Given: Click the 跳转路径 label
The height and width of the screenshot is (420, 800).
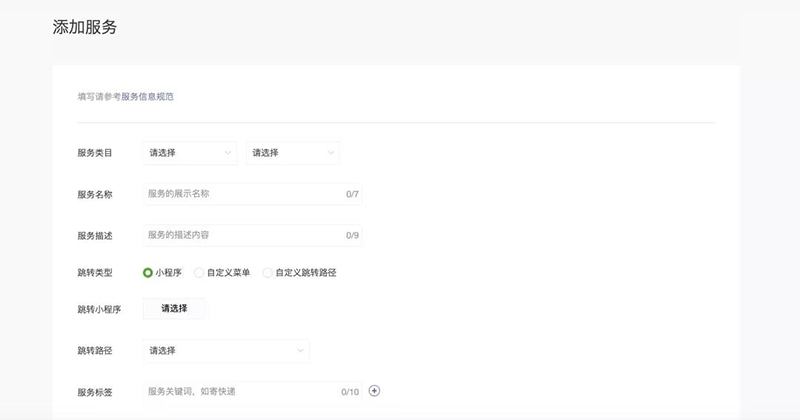Looking at the screenshot, I should (x=95, y=351).
